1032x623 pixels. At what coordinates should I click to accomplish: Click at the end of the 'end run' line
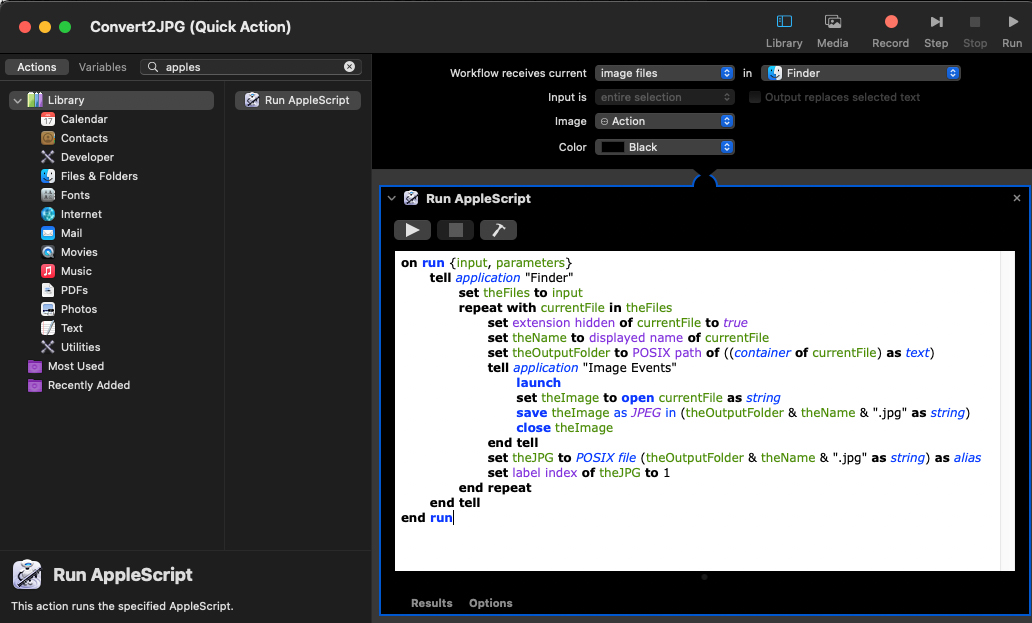[455, 518]
